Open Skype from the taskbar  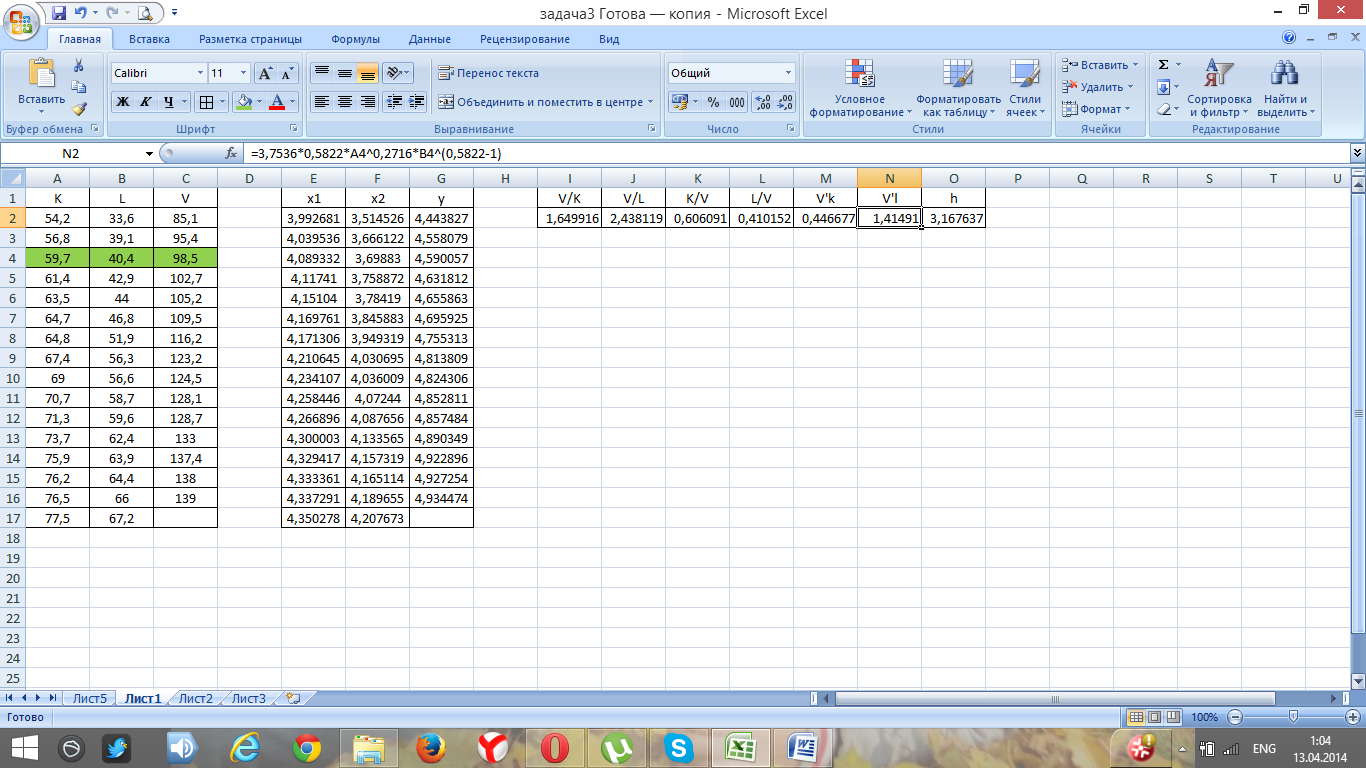[x=678, y=748]
